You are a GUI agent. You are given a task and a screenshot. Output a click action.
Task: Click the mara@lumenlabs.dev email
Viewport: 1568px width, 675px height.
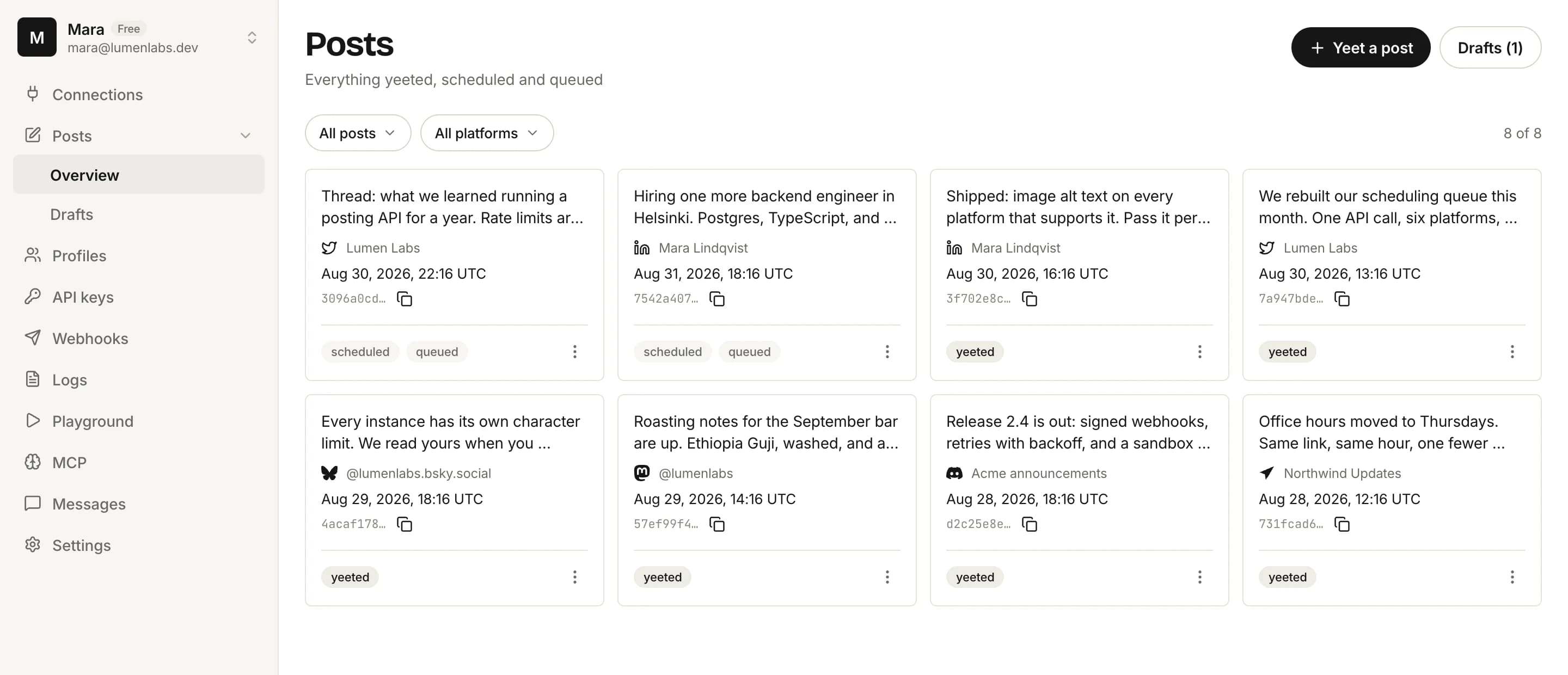click(133, 47)
